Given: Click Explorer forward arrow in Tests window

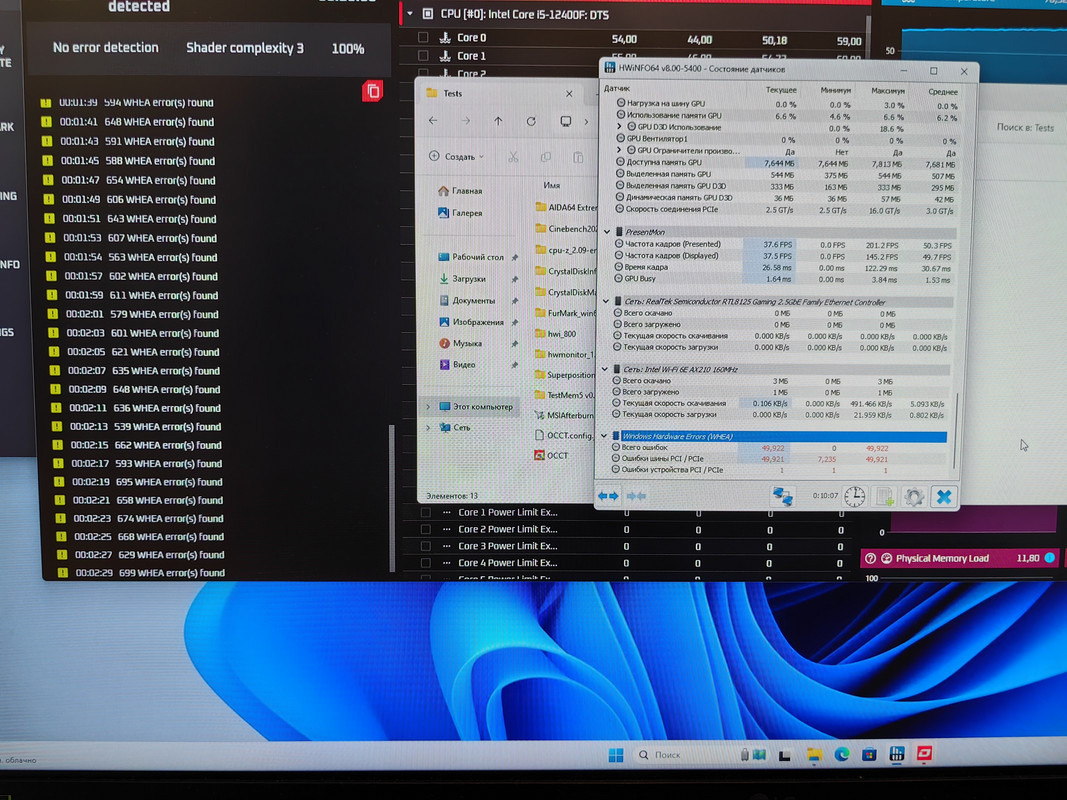Looking at the screenshot, I should point(465,120).
